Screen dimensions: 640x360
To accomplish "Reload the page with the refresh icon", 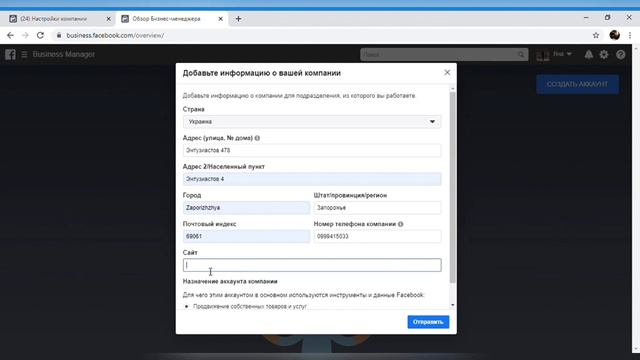I will 40,36.
